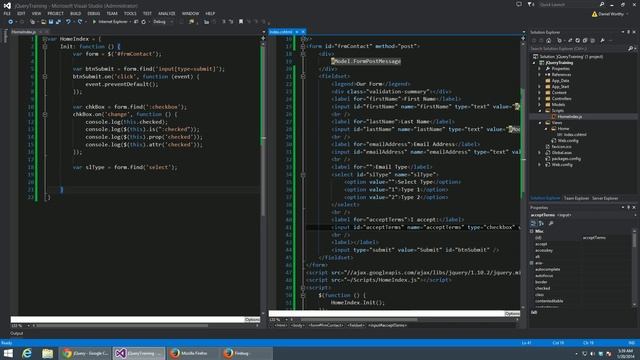Click the Navigate Backward toolbar icon
The image size is (640, 360).
pyautogui.click(x=11, y=22)
